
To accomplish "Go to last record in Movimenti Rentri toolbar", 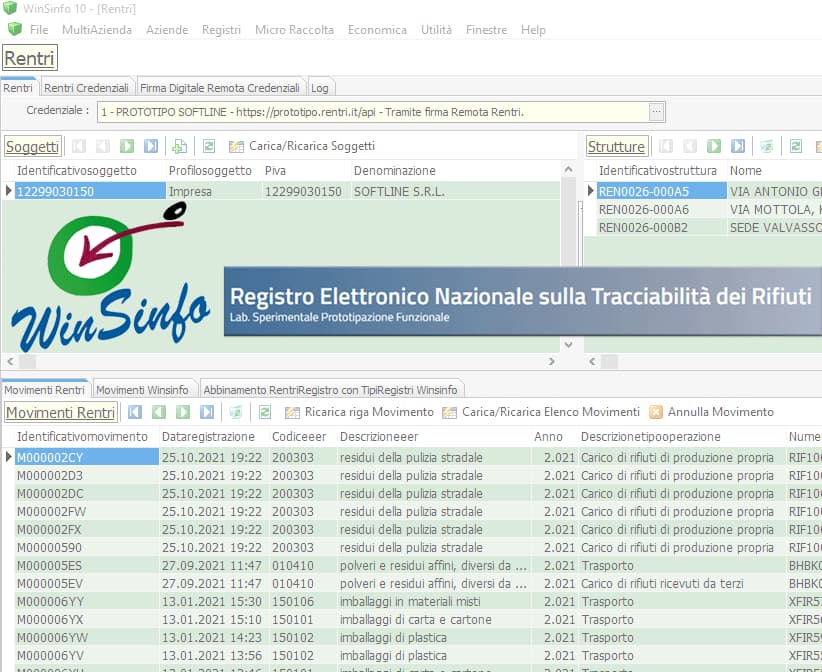I will [207, 412].
